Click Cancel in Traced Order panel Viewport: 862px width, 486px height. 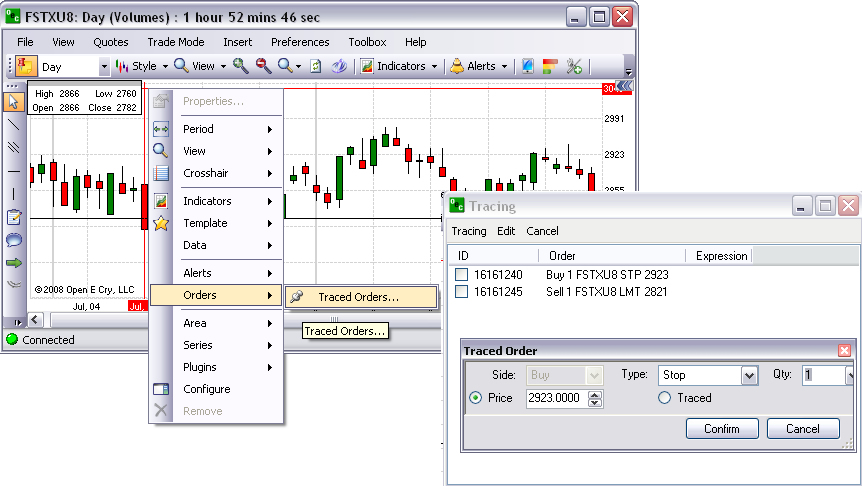pyautogui.click(x=802, y=429)
